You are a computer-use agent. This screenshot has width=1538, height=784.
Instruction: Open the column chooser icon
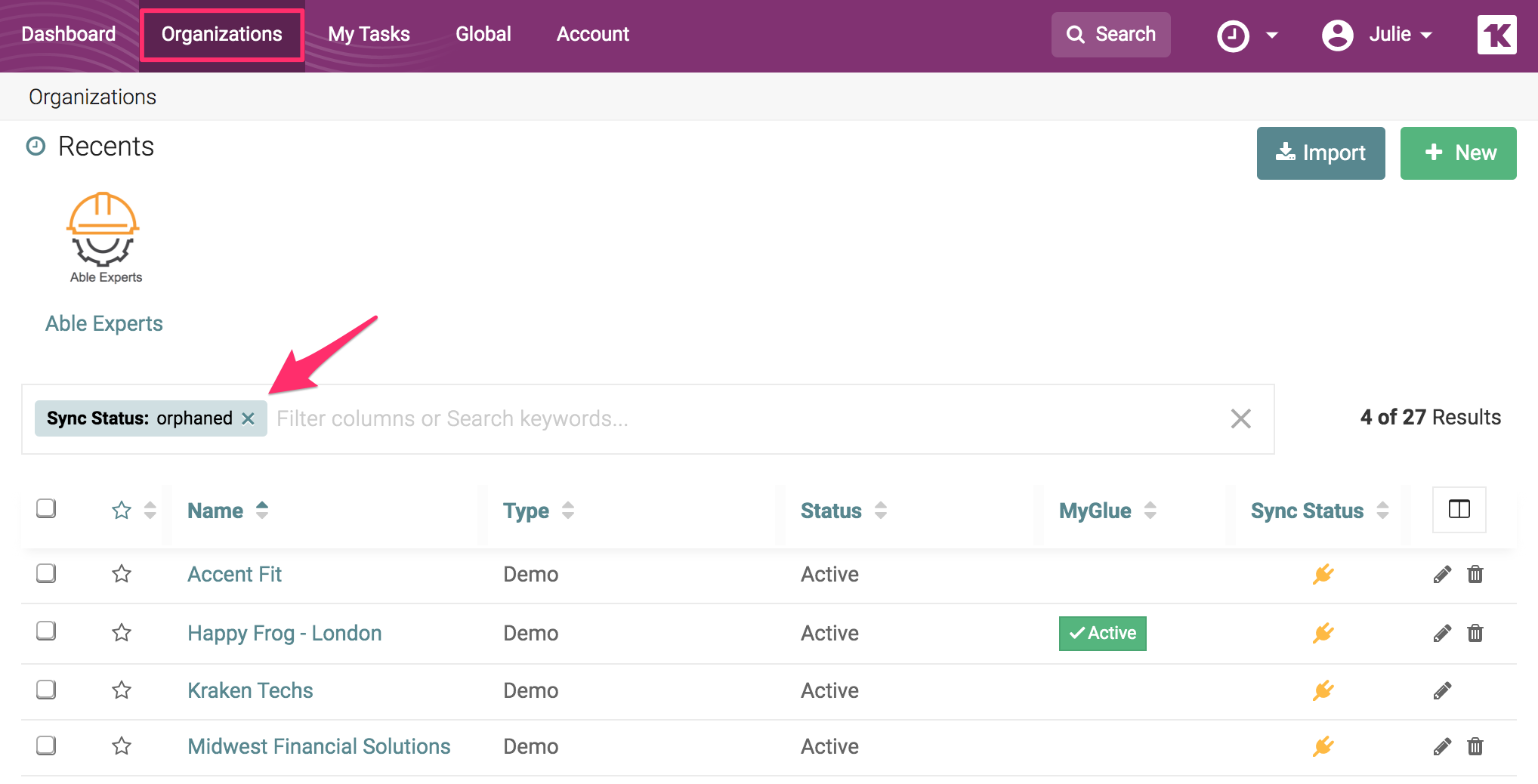1459,510
